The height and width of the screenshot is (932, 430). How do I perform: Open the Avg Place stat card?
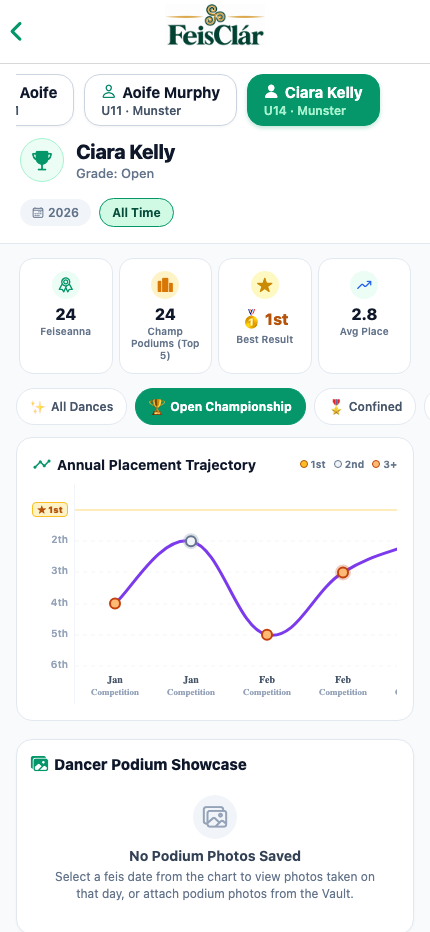[365, 316]
